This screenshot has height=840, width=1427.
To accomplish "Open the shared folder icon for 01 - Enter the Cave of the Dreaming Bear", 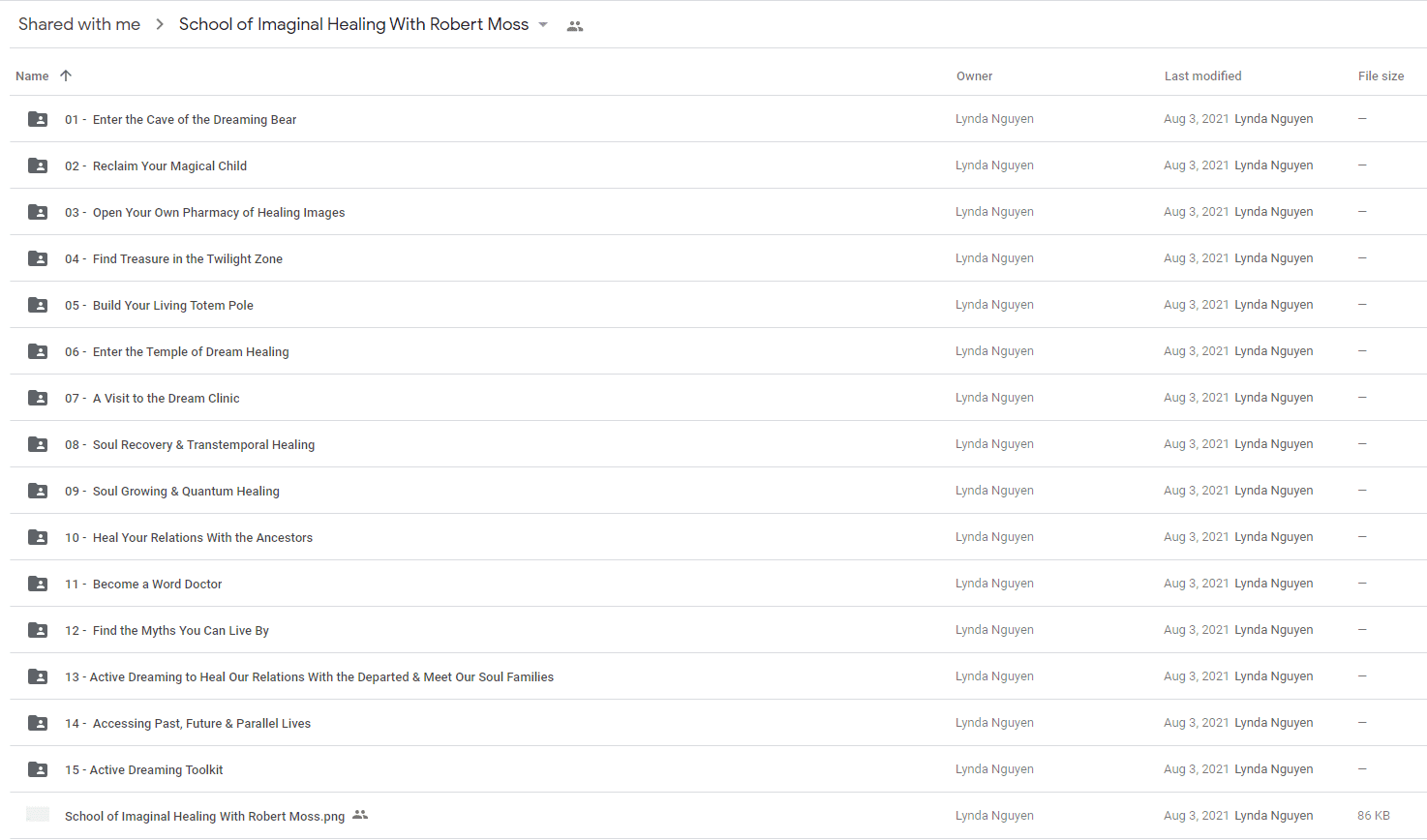I will click(38, 119).
